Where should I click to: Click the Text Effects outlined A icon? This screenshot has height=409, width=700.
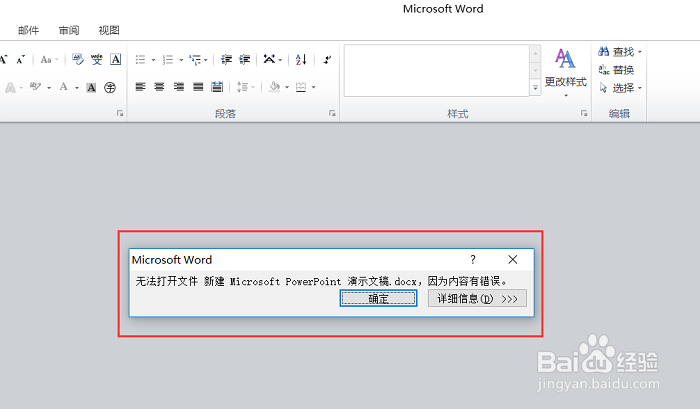pyautogui.click(x=10, y=88)
